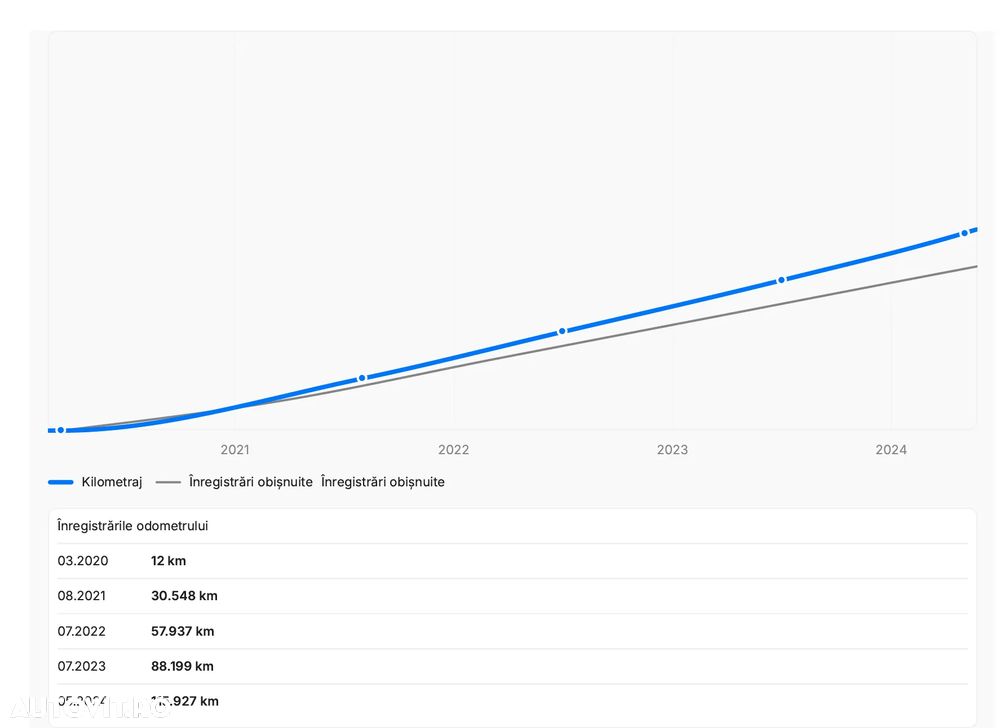1000x728 pixels.
Task: Toggle Înregistrări obișnuite legend beside gray line
Action: click(x=250, y=482)
